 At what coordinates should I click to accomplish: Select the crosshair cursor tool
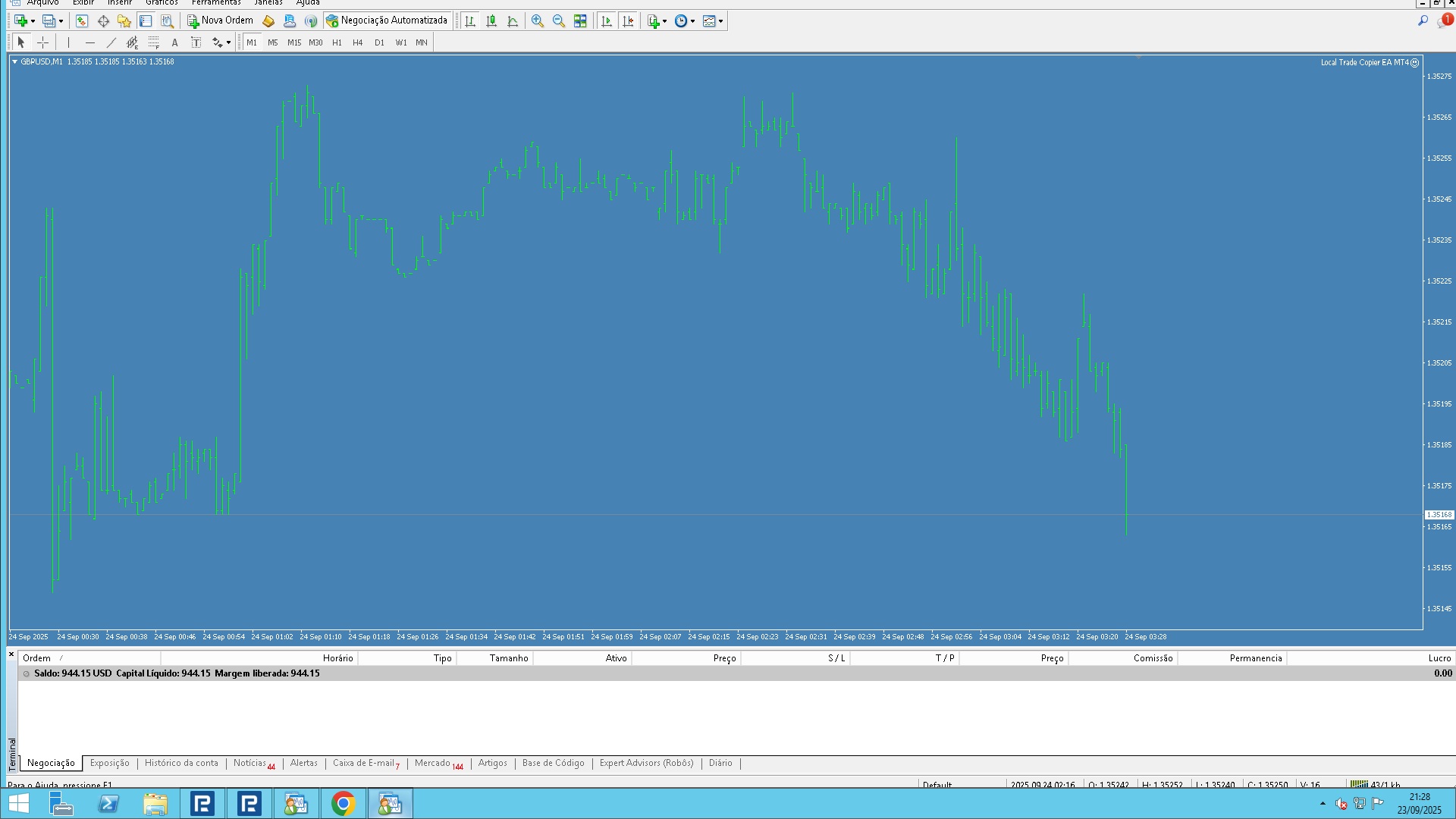(x=43, y=42)
